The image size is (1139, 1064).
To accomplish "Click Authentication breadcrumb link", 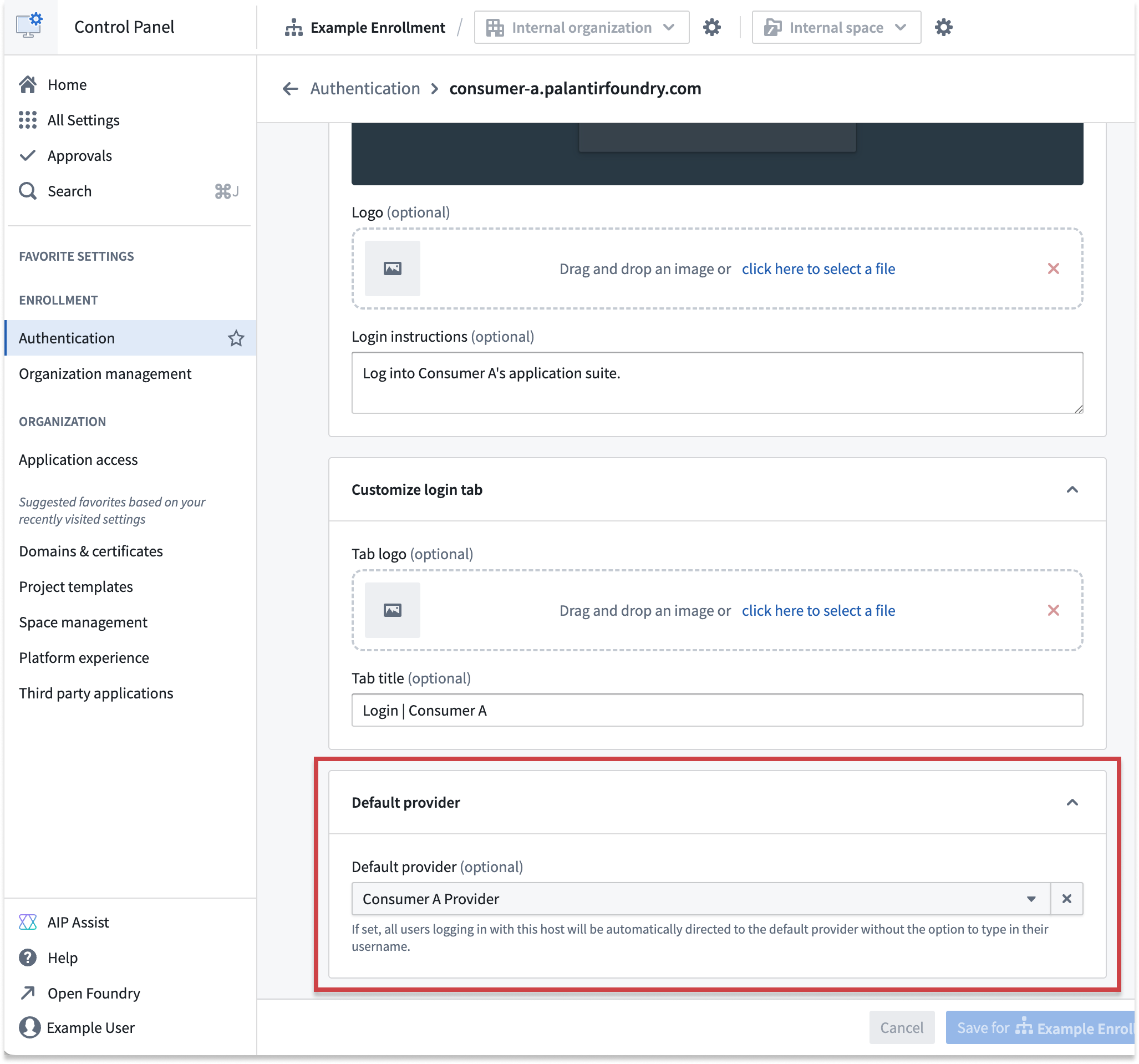I will coord(365,89).
